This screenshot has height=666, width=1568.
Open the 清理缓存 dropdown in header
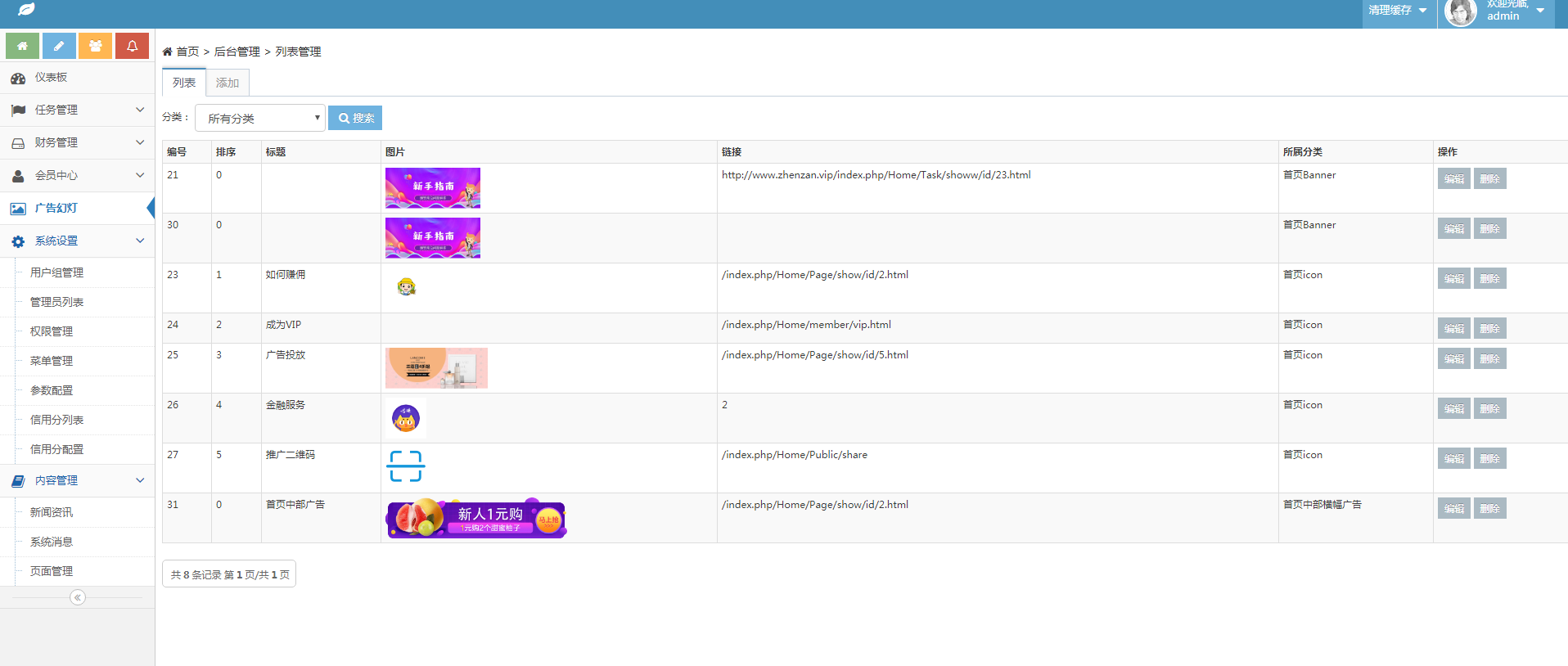[1398, 11]
